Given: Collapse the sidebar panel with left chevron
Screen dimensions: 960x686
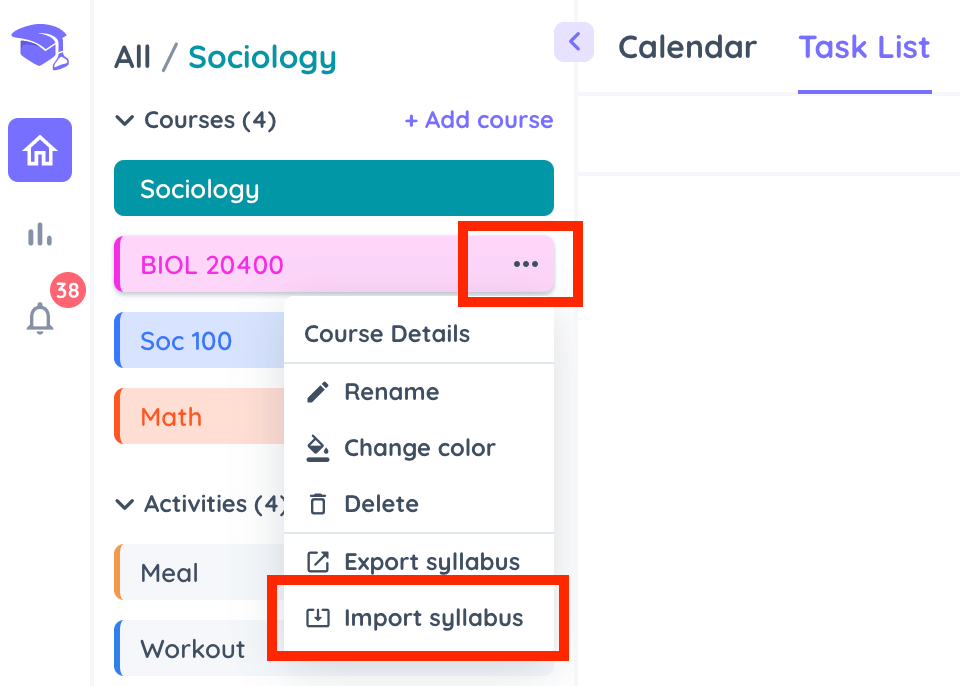Looking at the screenshot, I should tap(574, 42).
